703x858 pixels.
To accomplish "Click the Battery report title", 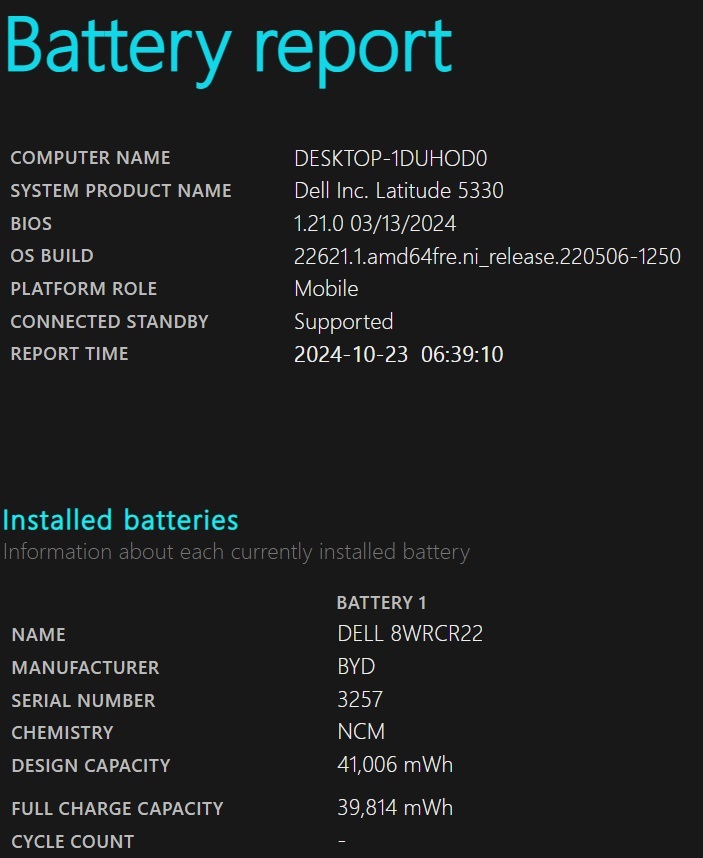I will [229, 48].
